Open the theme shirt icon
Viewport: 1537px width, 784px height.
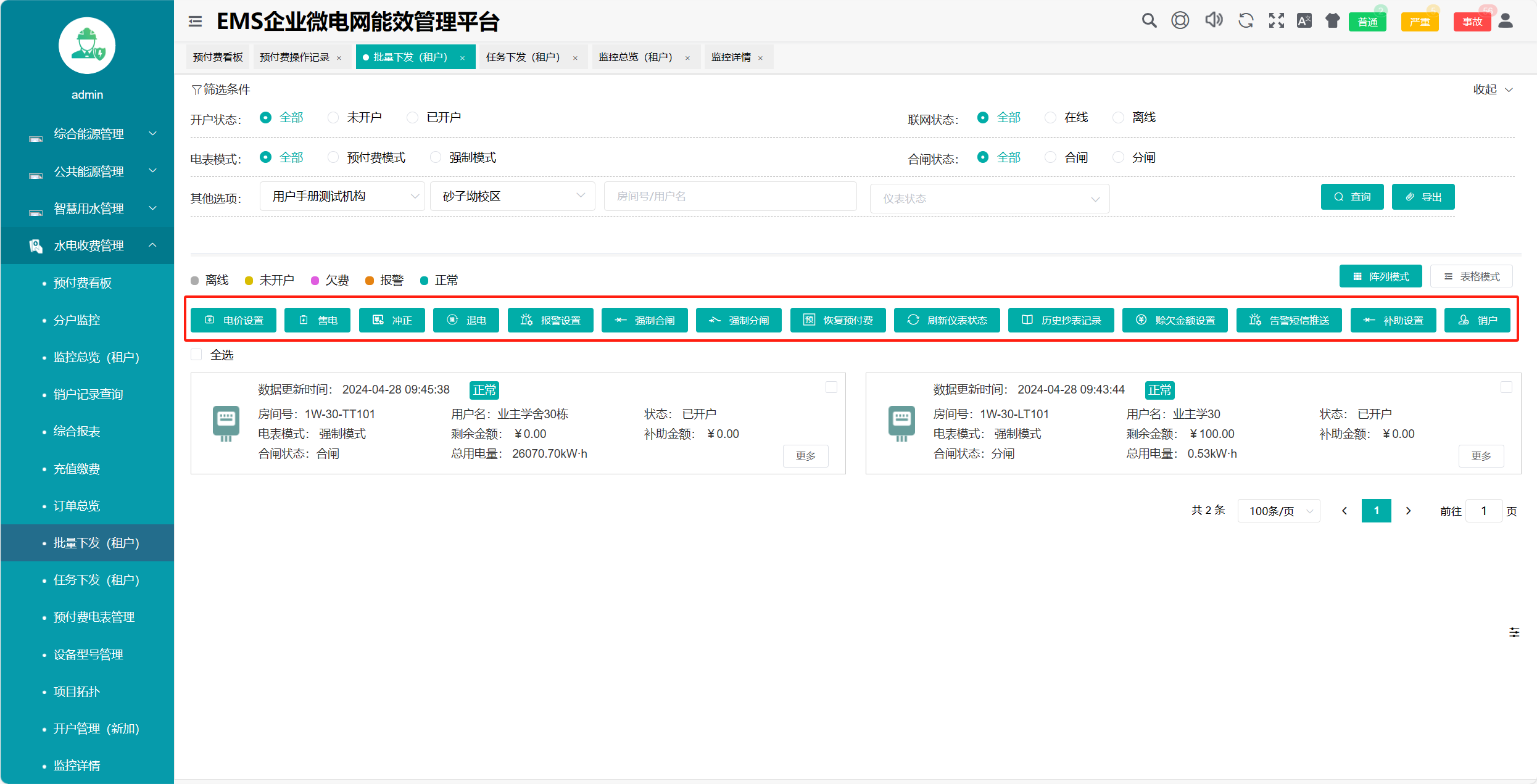(1333, 21)
